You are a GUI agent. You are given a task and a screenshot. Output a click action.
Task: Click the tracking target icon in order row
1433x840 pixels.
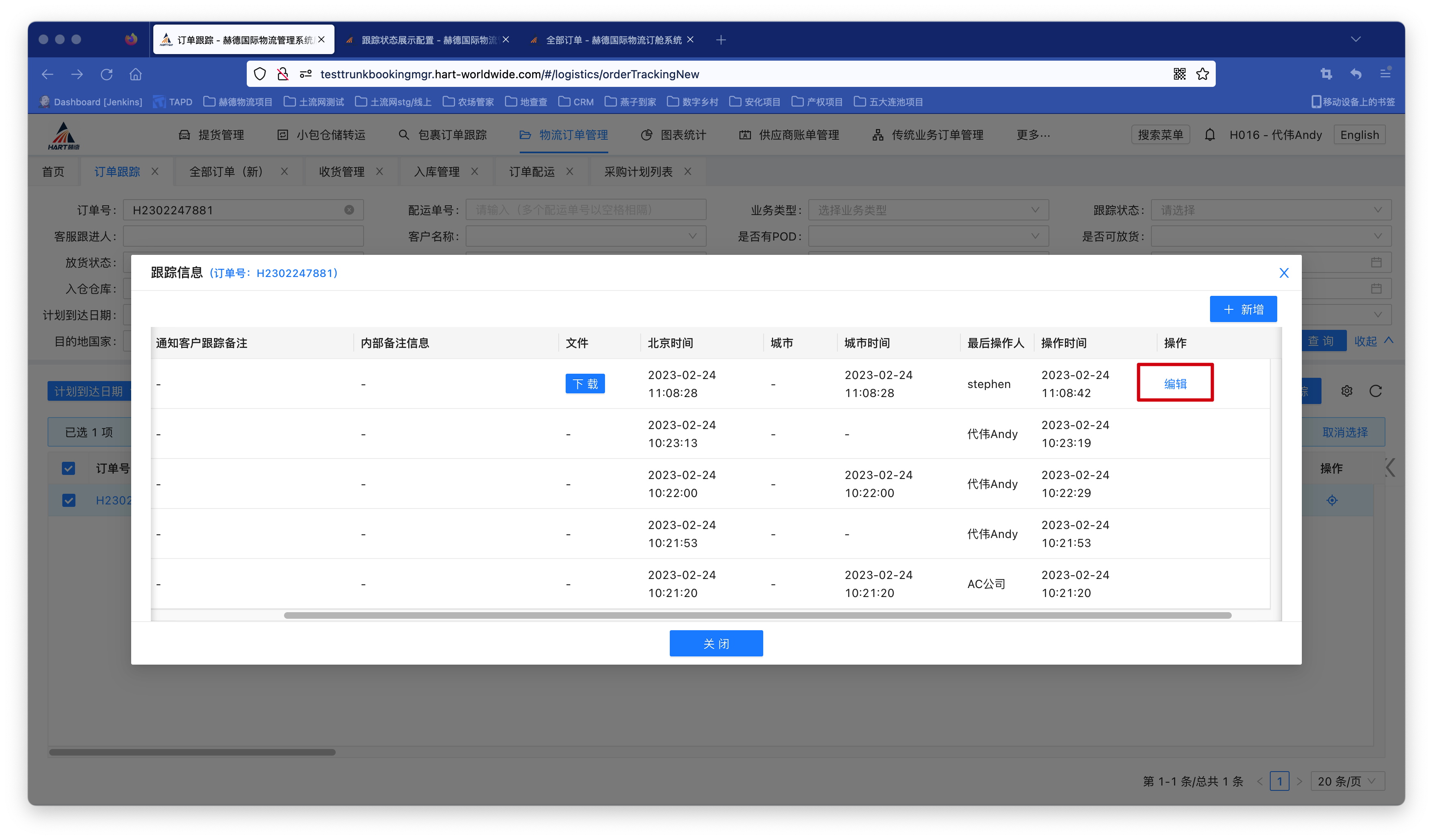coord(1332,500)
